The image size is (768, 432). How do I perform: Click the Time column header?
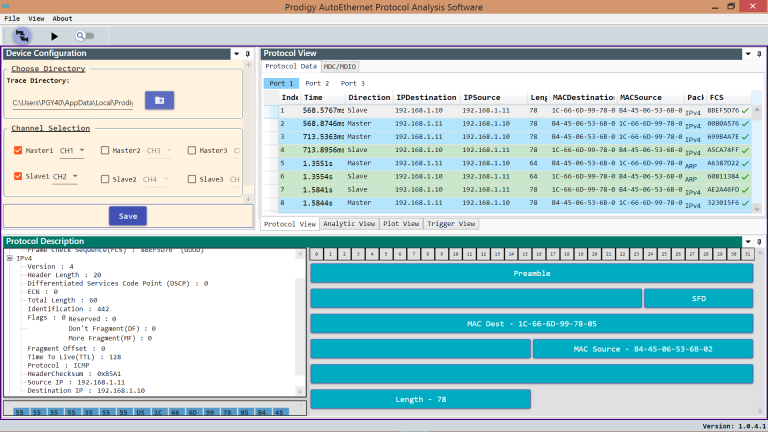[x=322, y=97]
